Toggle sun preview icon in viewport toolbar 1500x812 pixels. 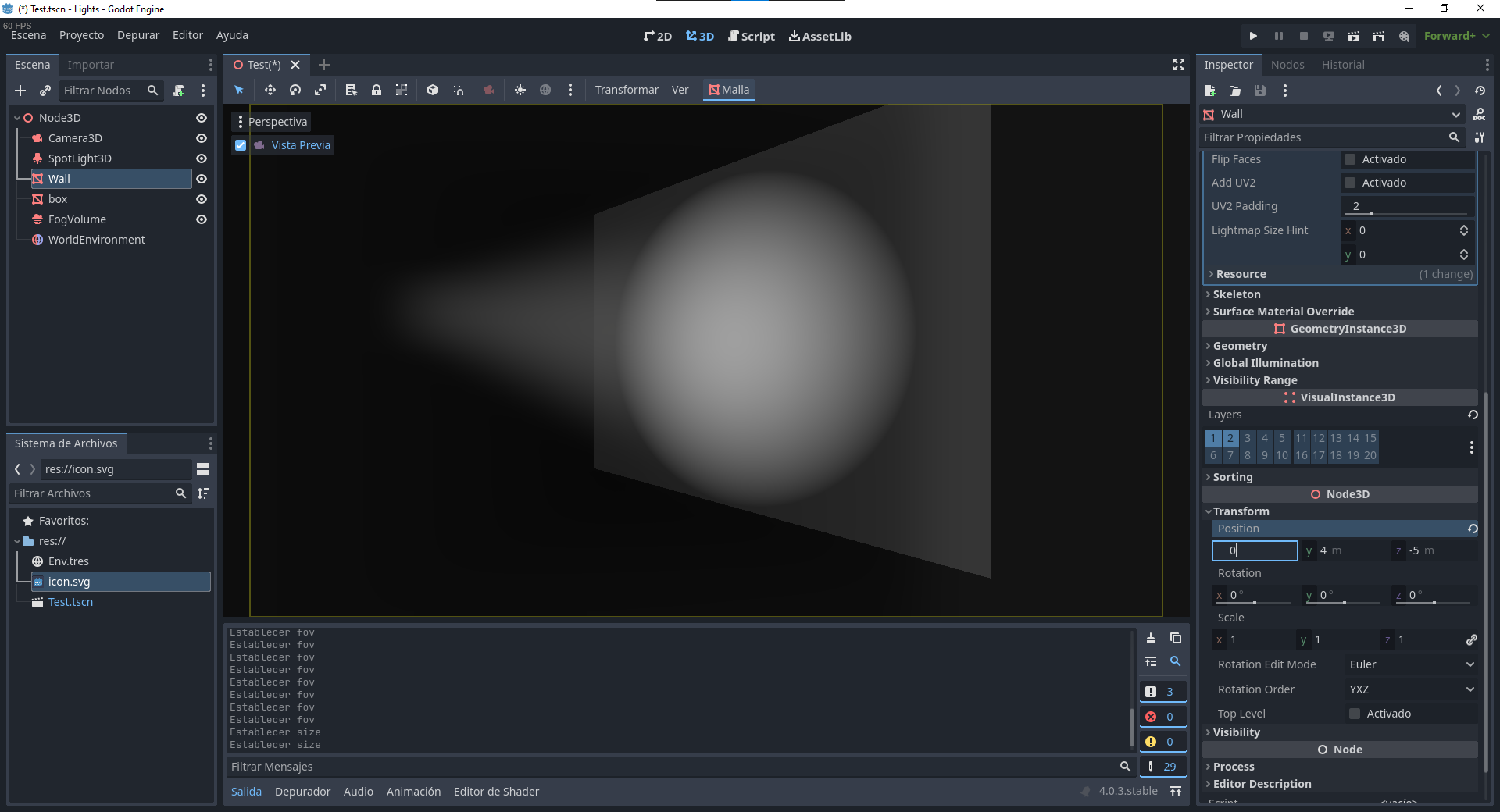[x=520, y=90]
